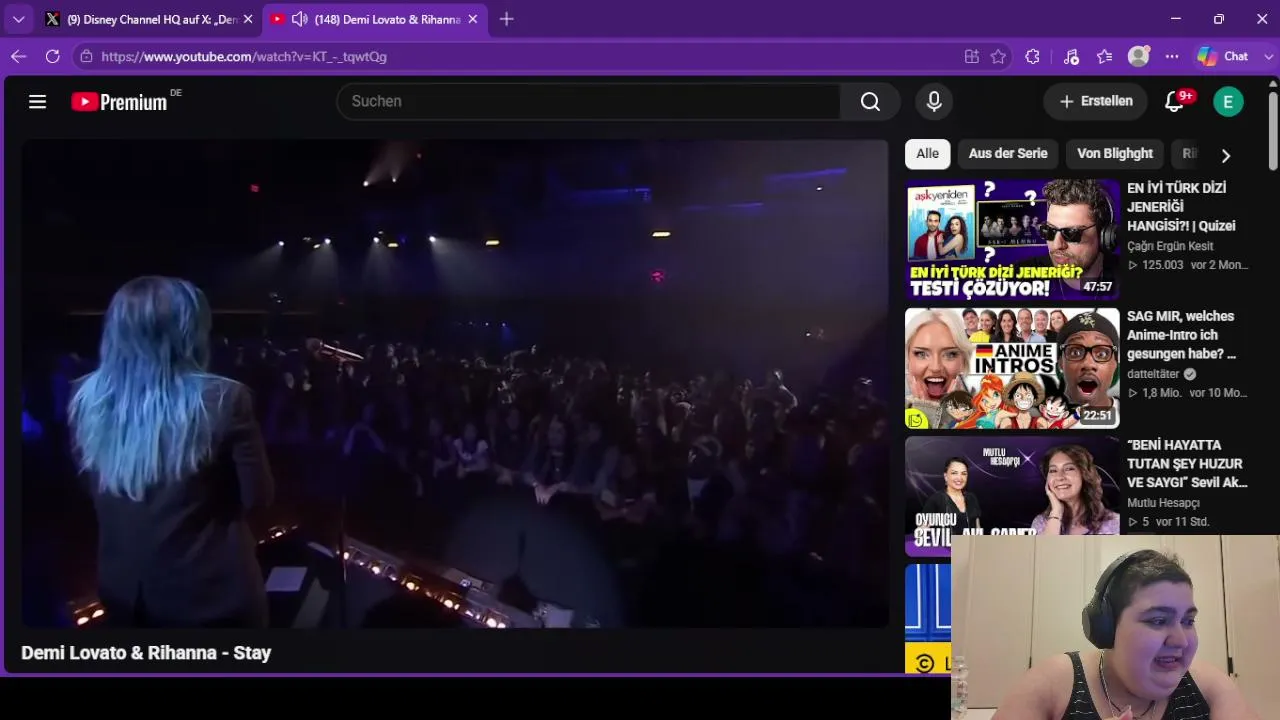Open 'BENİ HAYATTA TUTAN ŞEY HUZUR' video title
Viewport: 1280px width, 720px height.
click(x=1188, y=463)
